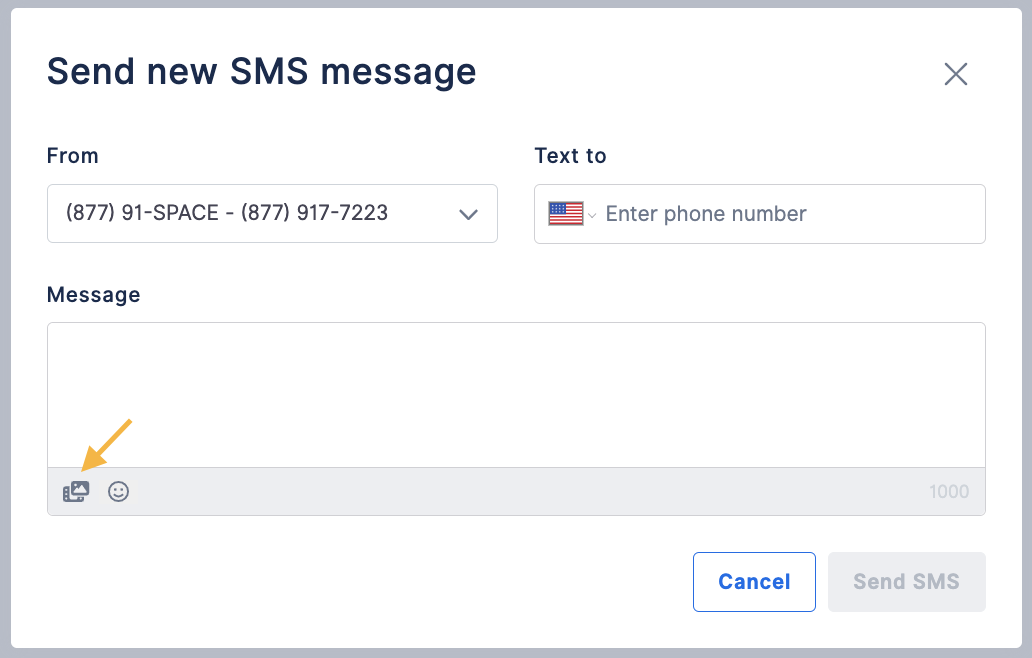Open the (877) 91-SPACE sender number selector
The width and height of the screenshot is (1032, 658).
pyautogui.click(x=272, y=213)
